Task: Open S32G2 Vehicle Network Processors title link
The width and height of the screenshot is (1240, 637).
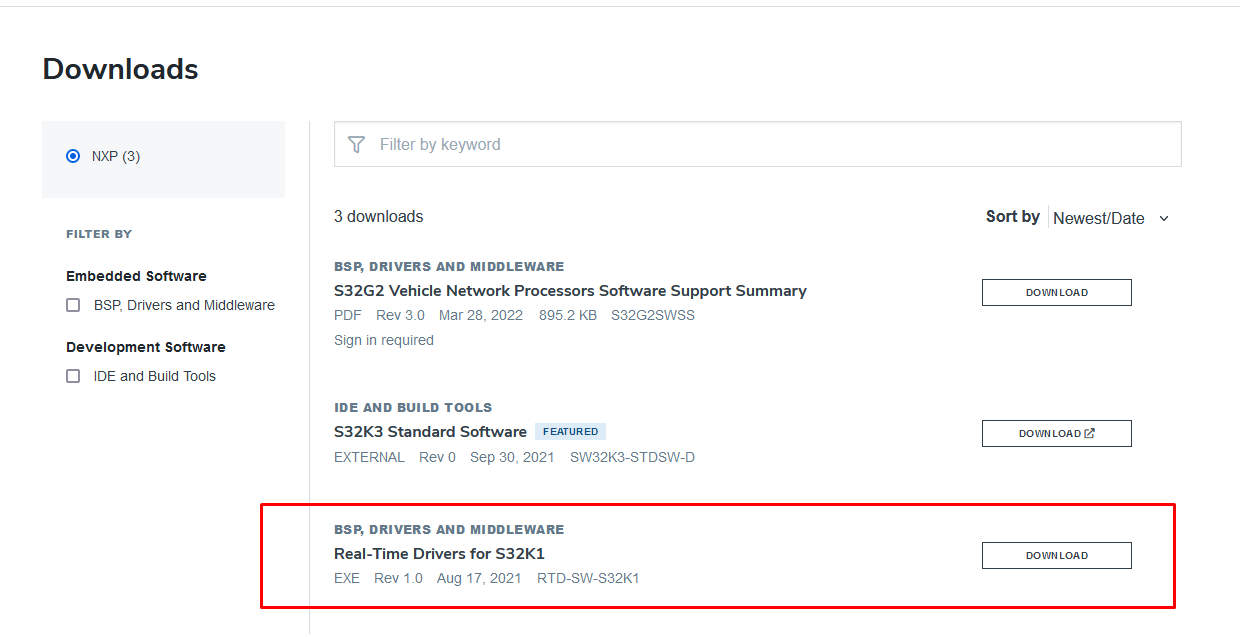Action: [570, 291]
